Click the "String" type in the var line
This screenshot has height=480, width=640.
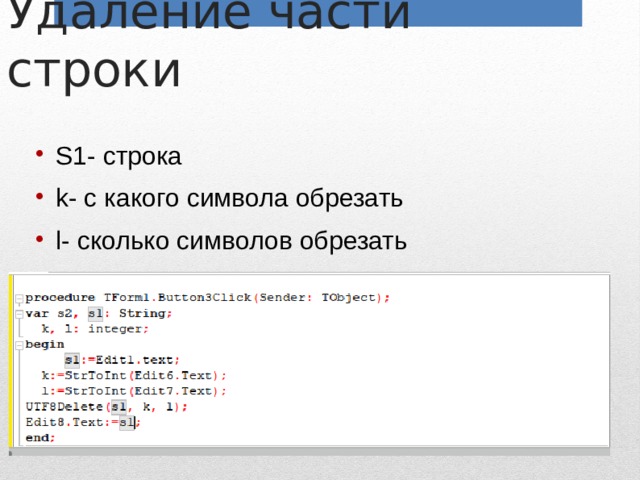[x=142, y=313]
